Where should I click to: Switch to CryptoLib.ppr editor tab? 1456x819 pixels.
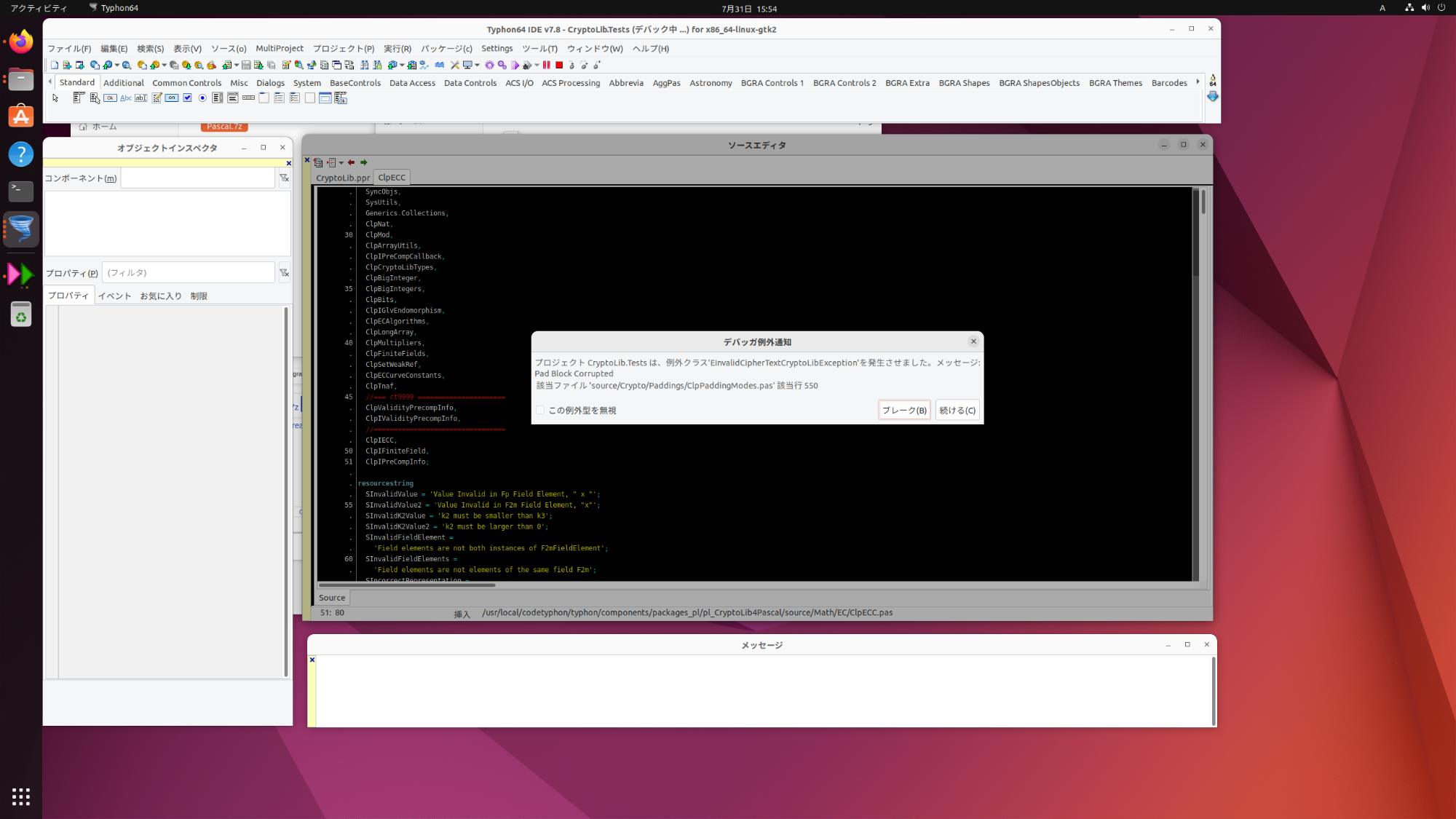(x=343, y=178)
